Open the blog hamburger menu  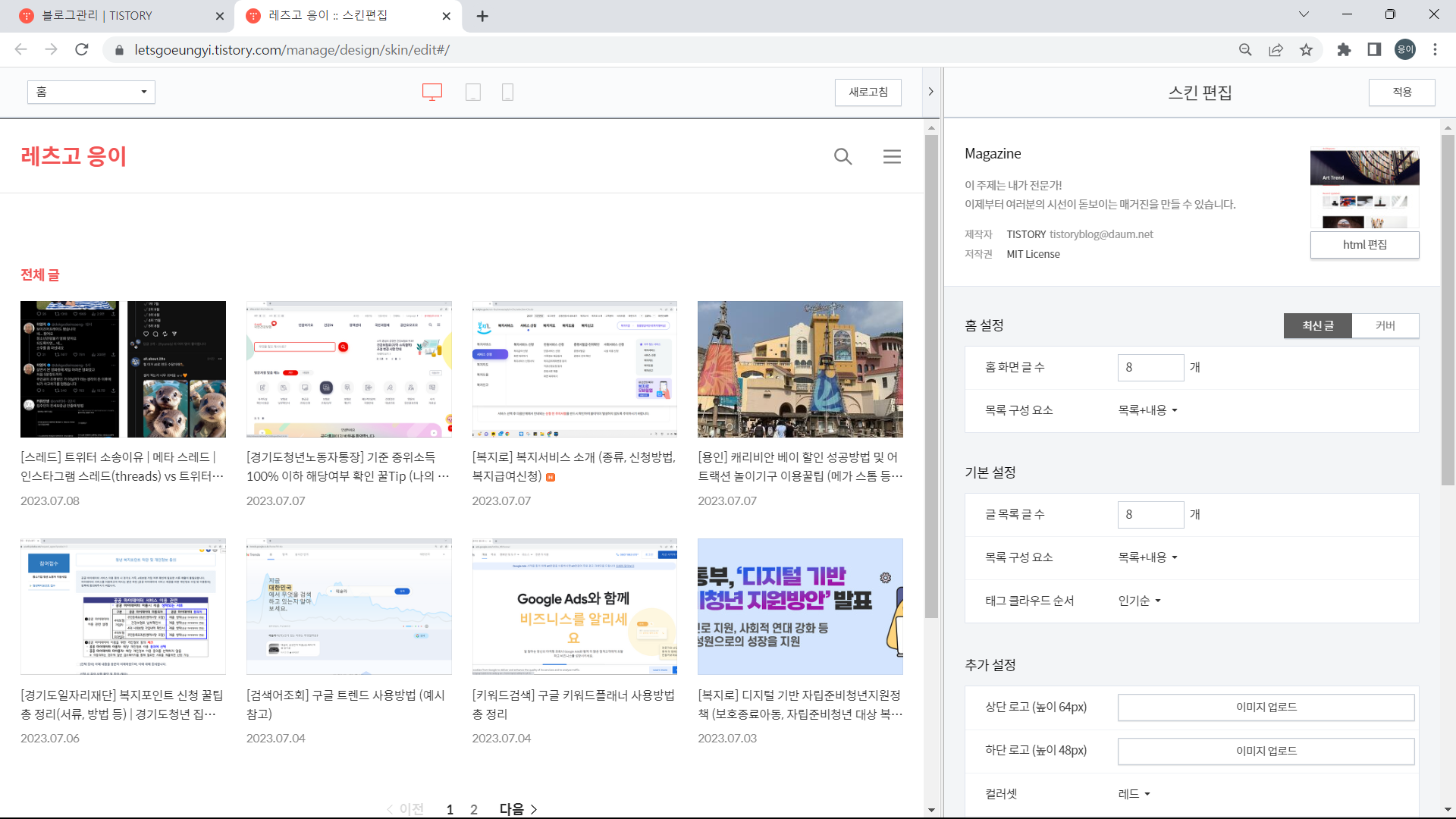pyautogui.click(x=892, y=157)
